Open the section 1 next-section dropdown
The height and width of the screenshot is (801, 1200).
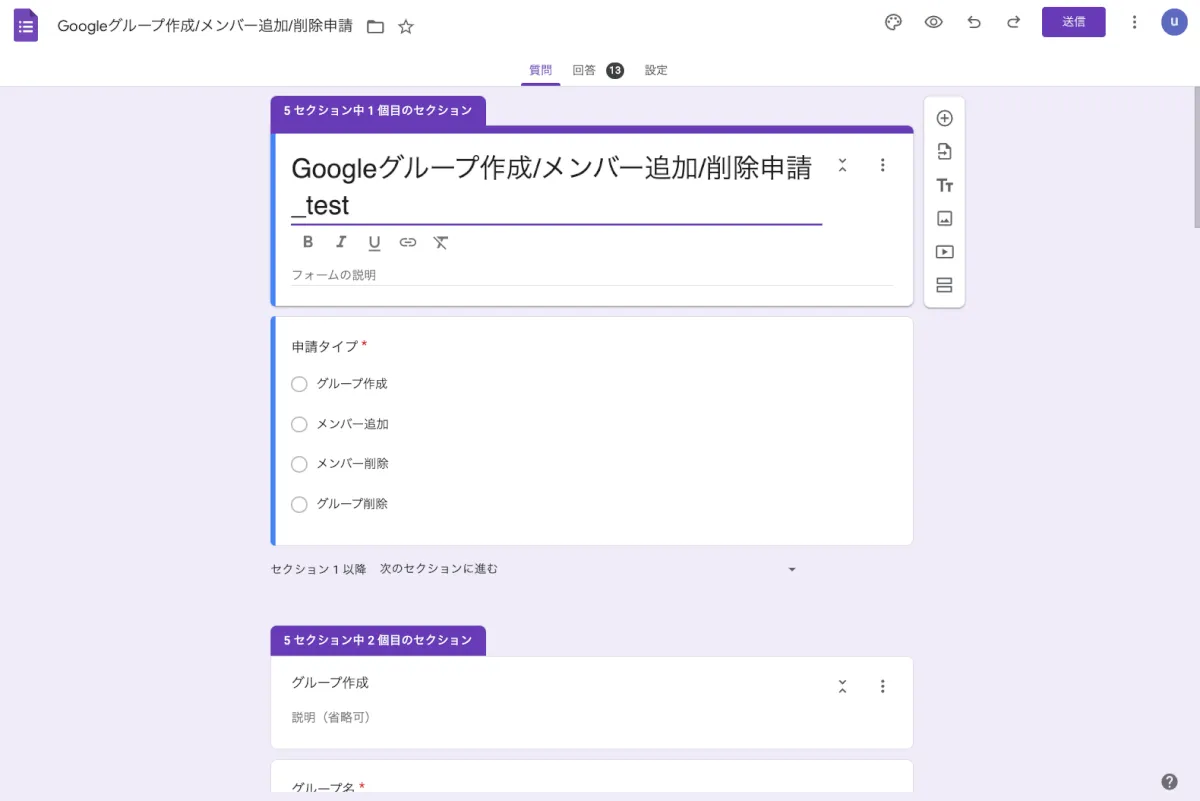point(791,569)
